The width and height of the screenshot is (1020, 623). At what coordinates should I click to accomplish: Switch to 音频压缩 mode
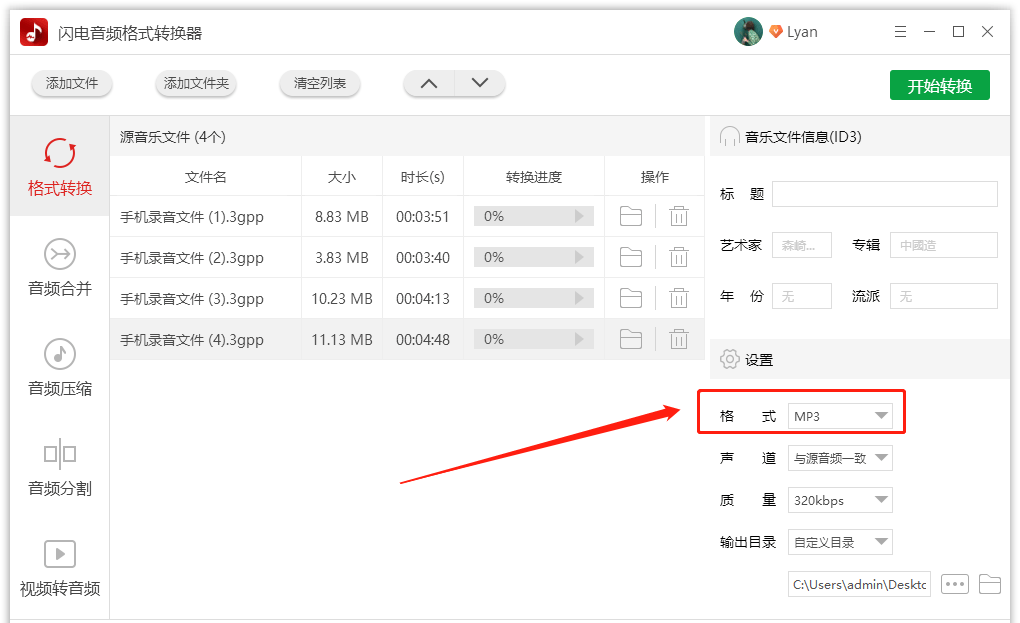point(59,368)
